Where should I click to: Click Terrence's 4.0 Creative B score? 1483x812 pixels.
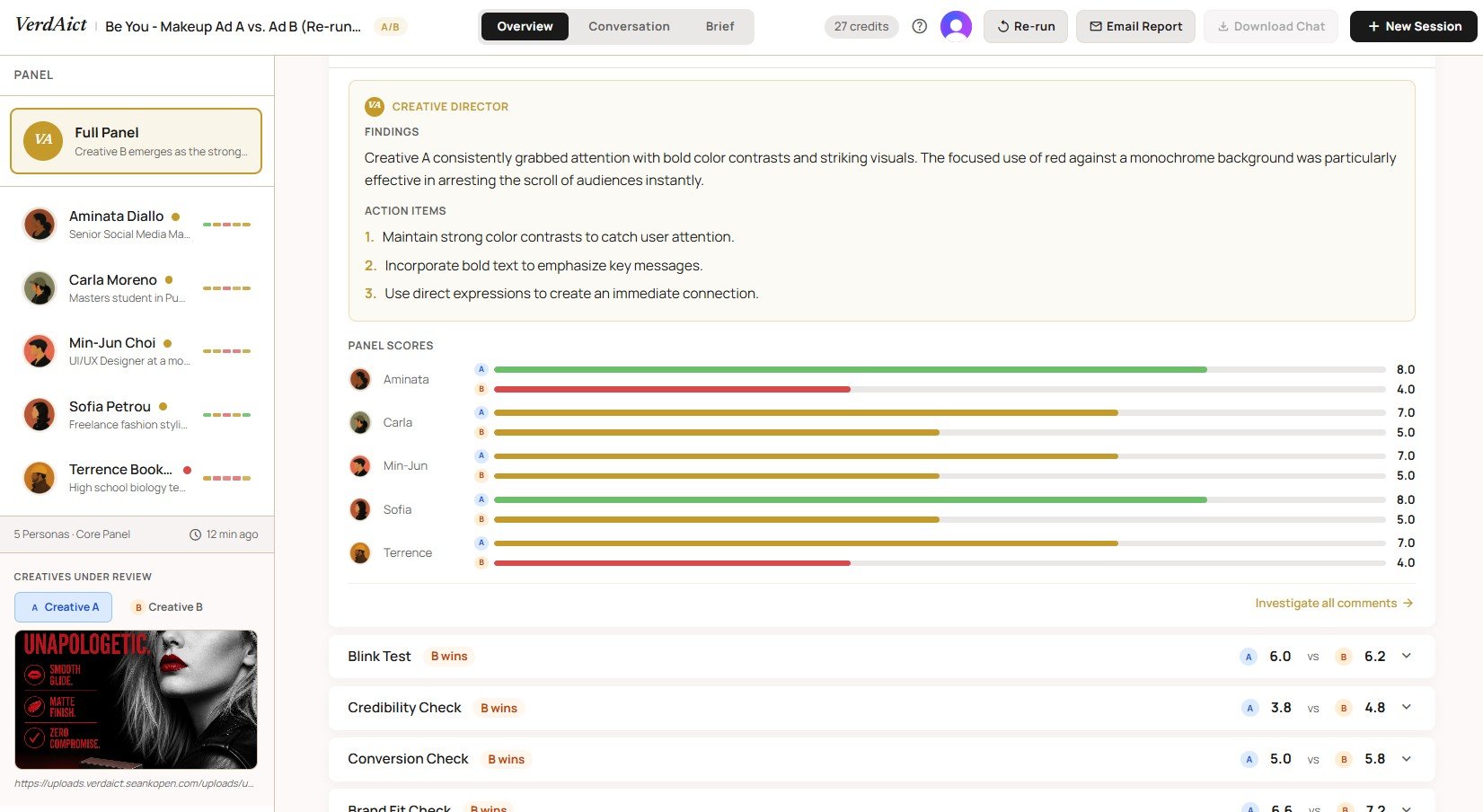pyautogui.click(x=1406, y=563)
